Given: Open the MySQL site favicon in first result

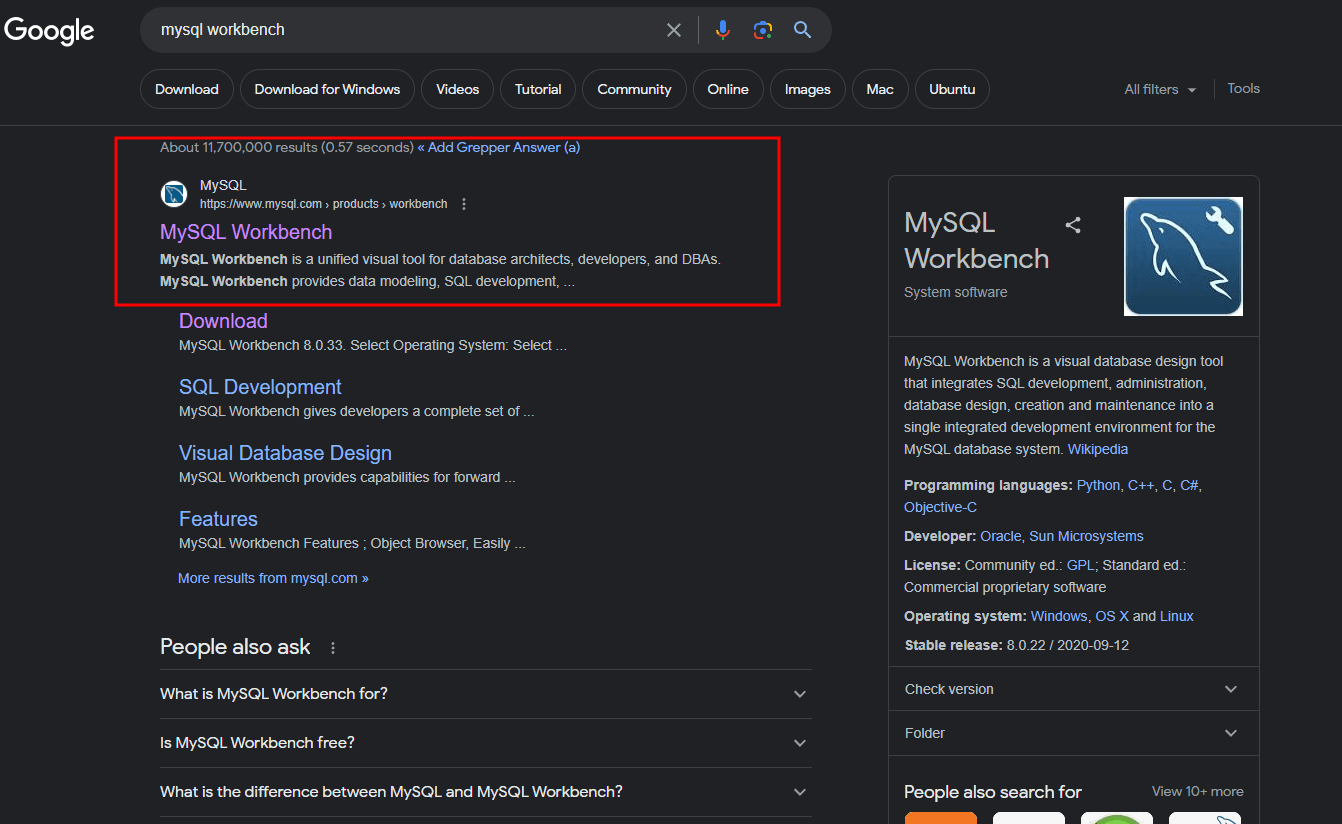Looking at the screenshot, I should [174, 194].
